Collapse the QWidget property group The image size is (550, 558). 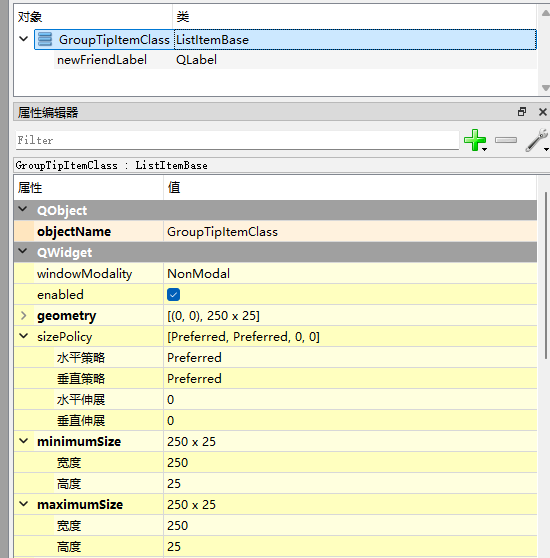coord(23,251)
